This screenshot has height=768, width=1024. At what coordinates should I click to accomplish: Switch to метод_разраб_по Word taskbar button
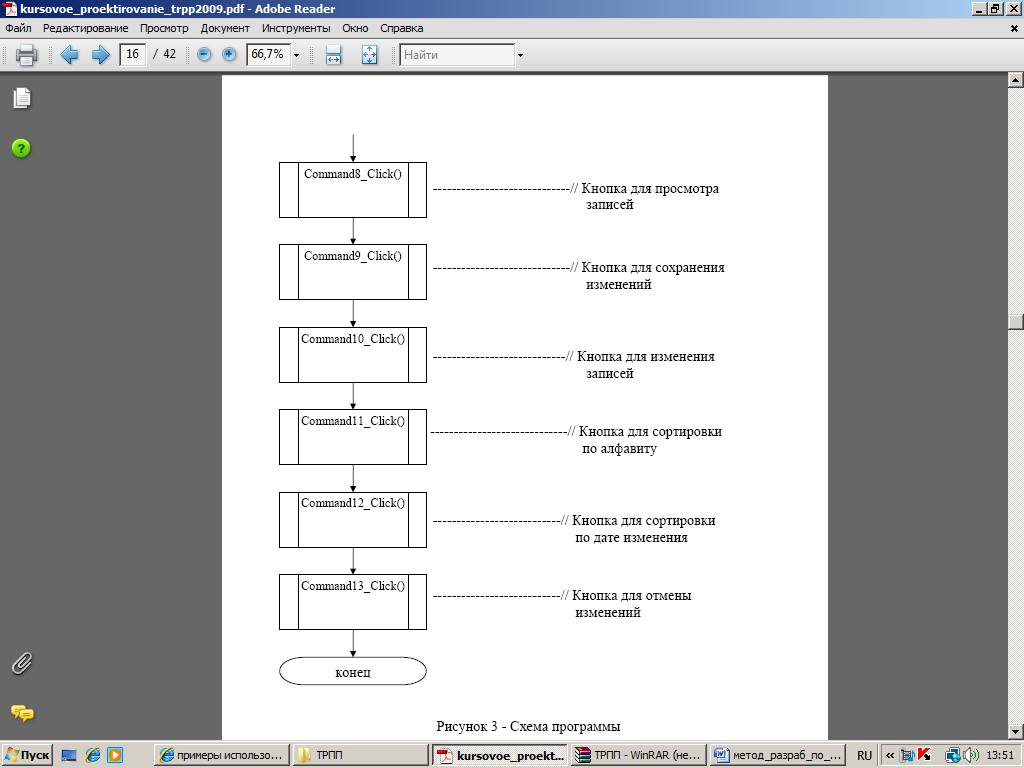[778, 755]
